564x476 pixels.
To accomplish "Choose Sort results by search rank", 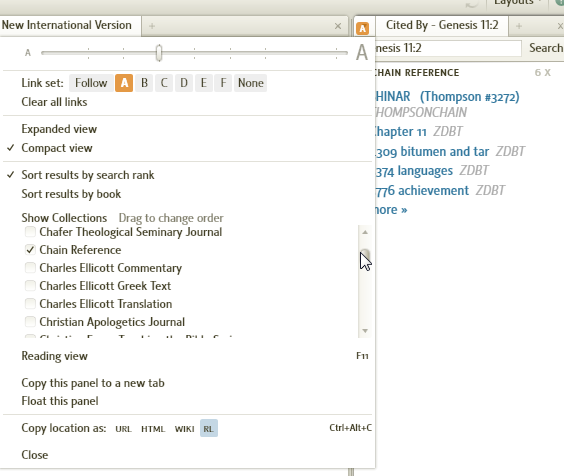I will click(88, 175).
